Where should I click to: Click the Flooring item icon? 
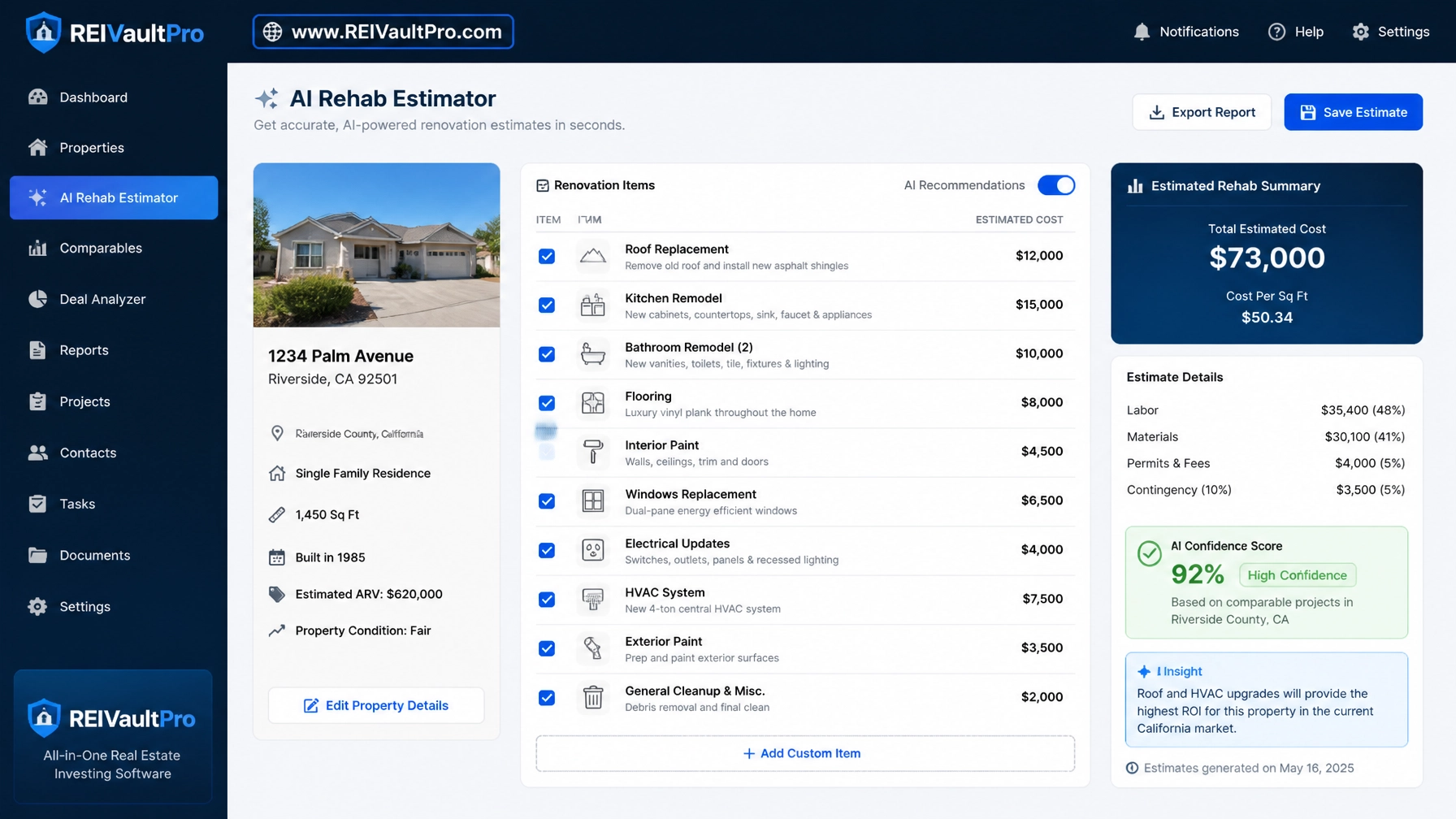[593, 403]
